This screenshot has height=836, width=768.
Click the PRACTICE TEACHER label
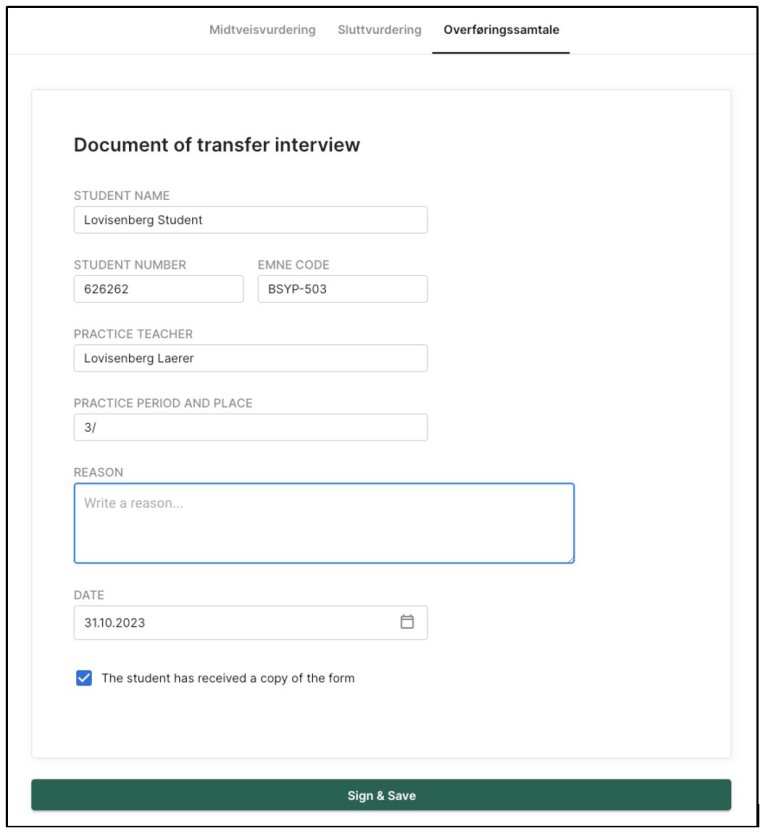click(133, 334)
